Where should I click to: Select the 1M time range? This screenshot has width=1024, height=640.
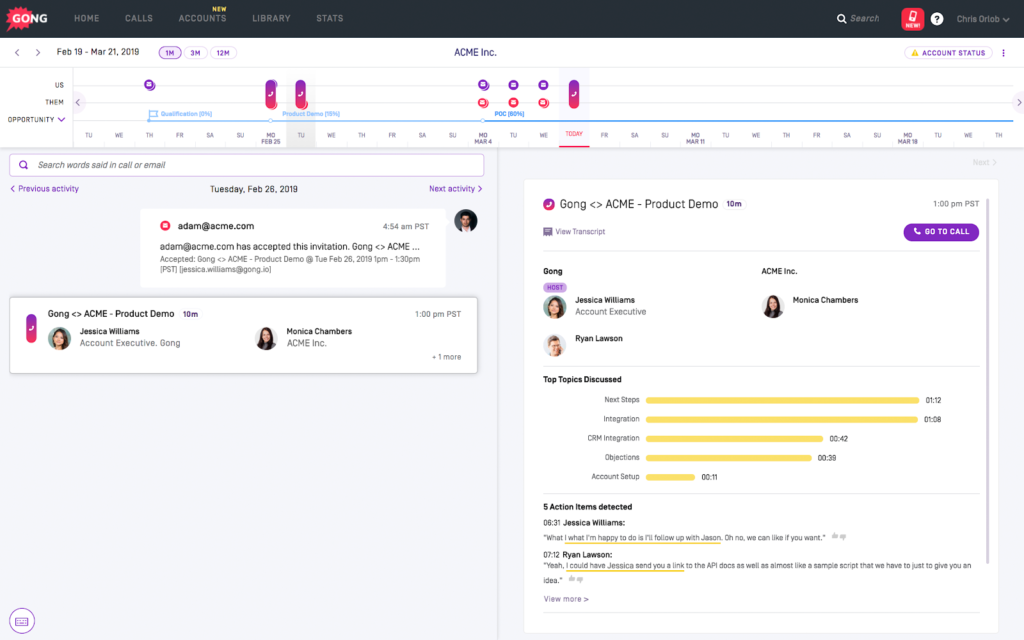[169, 53]
